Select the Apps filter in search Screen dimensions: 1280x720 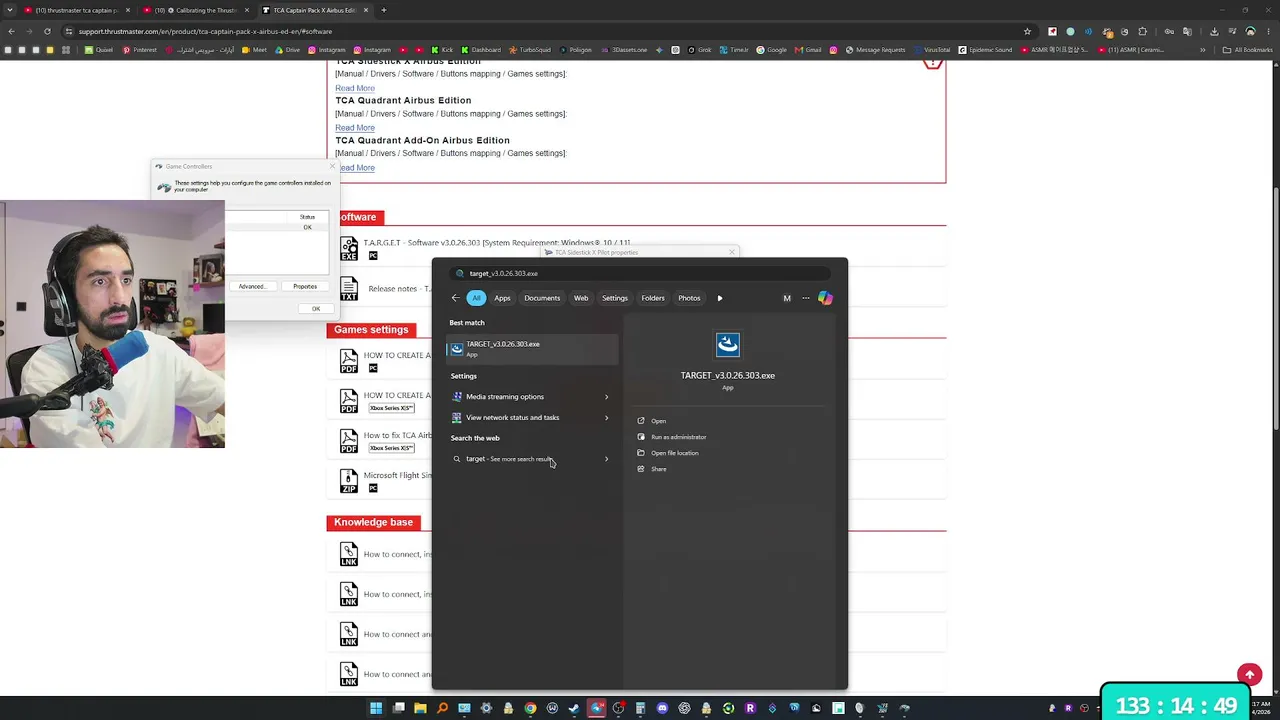pyautogui.click(x=502, y=298)
